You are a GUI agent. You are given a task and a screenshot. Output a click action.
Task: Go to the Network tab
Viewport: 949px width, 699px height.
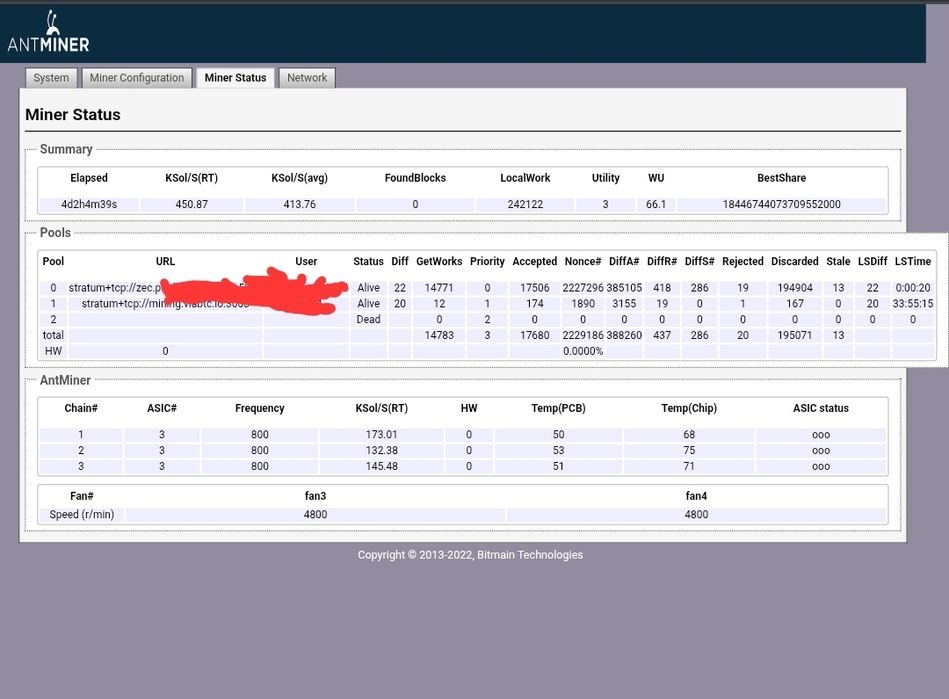pos(307,78)
